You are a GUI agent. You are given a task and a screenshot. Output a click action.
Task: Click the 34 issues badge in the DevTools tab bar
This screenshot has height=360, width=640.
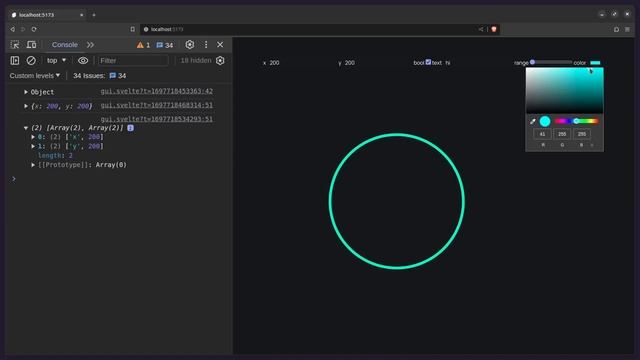[x=165, y=45]
